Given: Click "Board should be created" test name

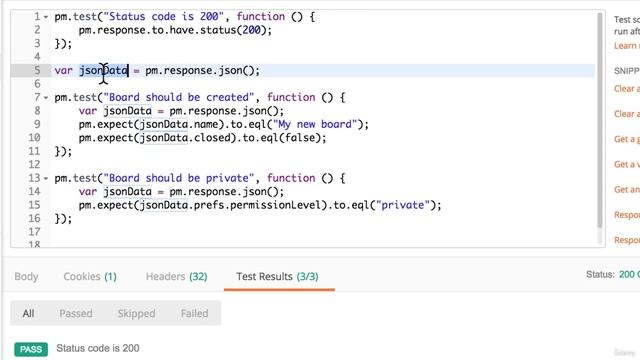Looking at the screenshot, I should click(x=179, y=98).
